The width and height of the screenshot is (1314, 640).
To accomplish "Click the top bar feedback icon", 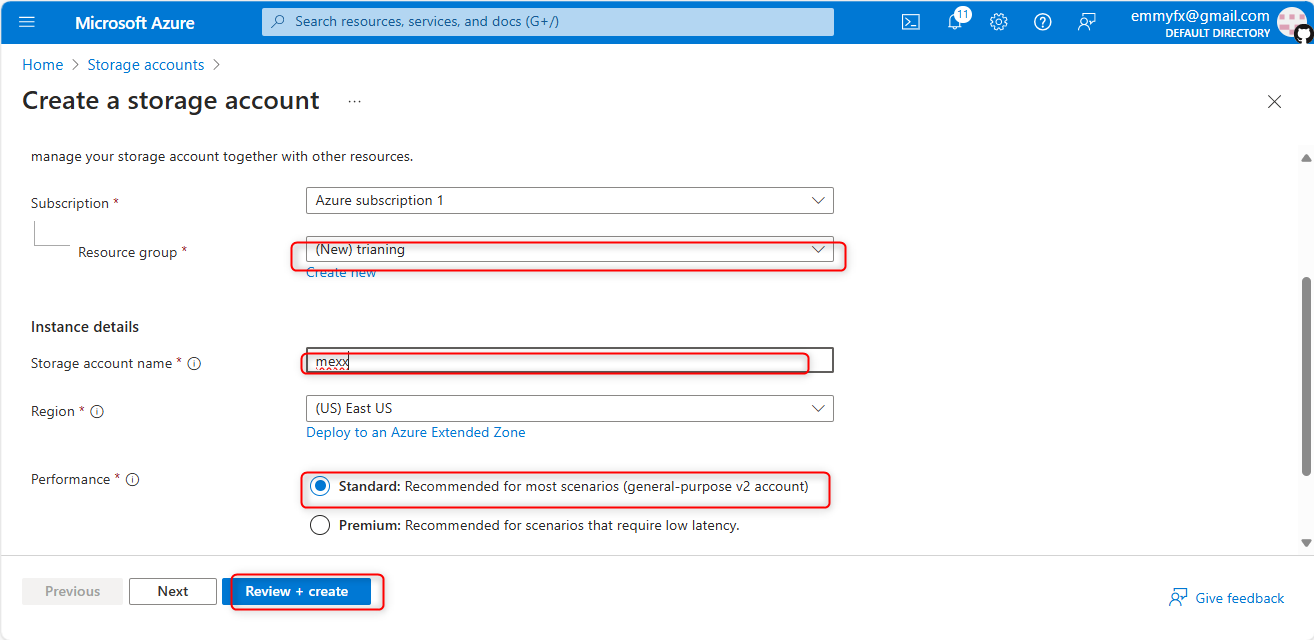I will pos(1086,22).
